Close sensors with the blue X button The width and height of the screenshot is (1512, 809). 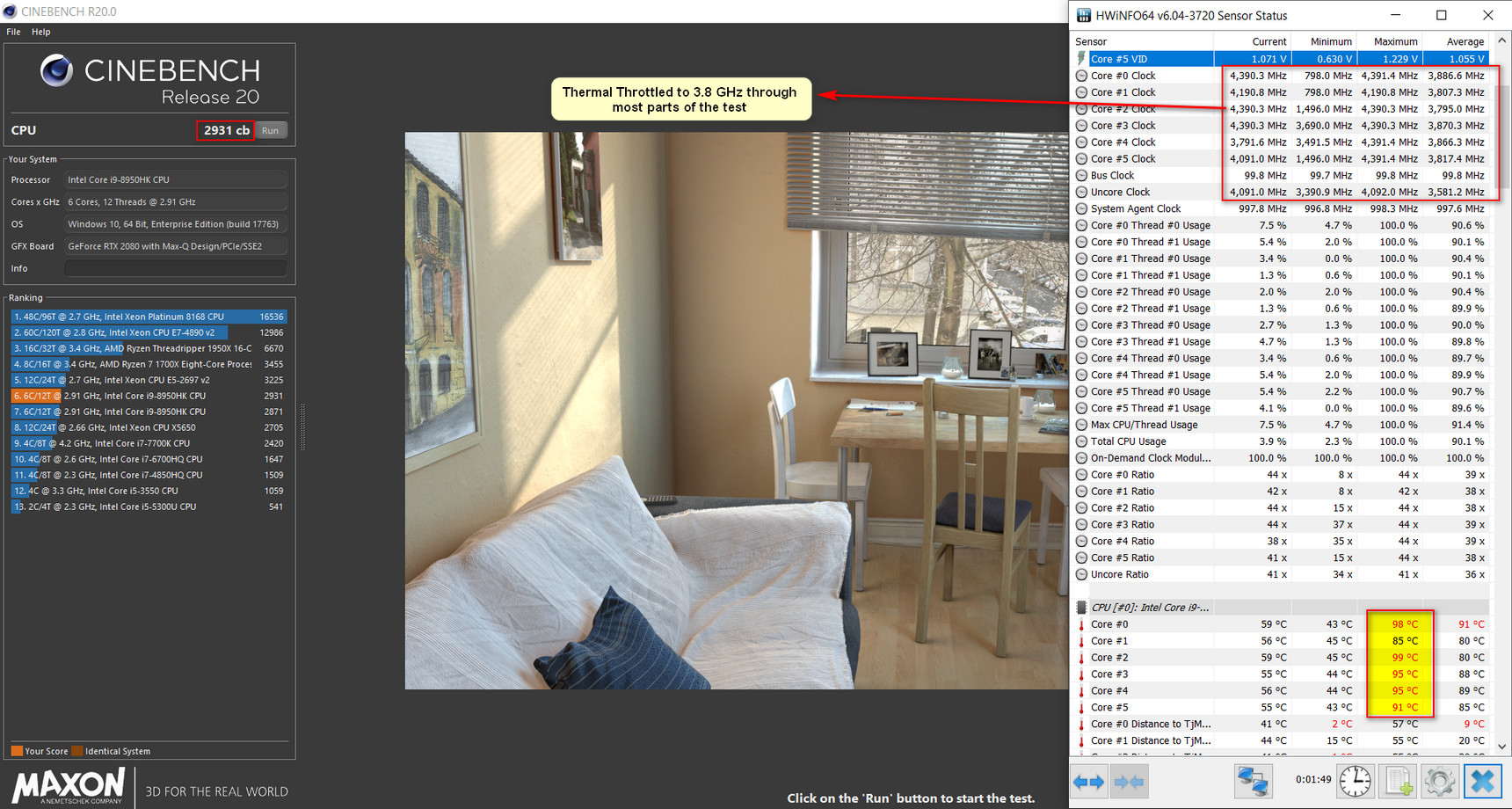click(1482, 781)
